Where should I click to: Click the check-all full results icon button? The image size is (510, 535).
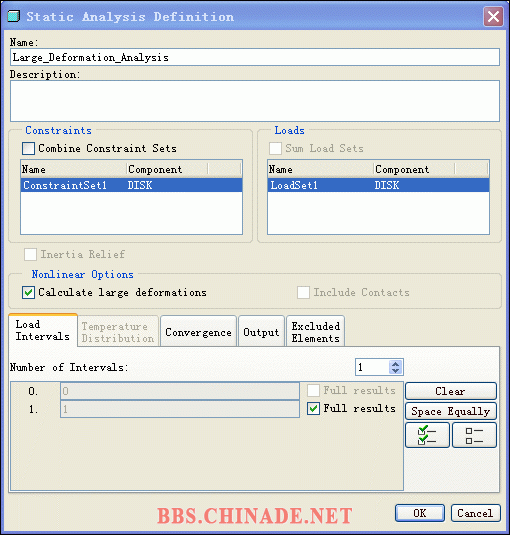[427, 435]
